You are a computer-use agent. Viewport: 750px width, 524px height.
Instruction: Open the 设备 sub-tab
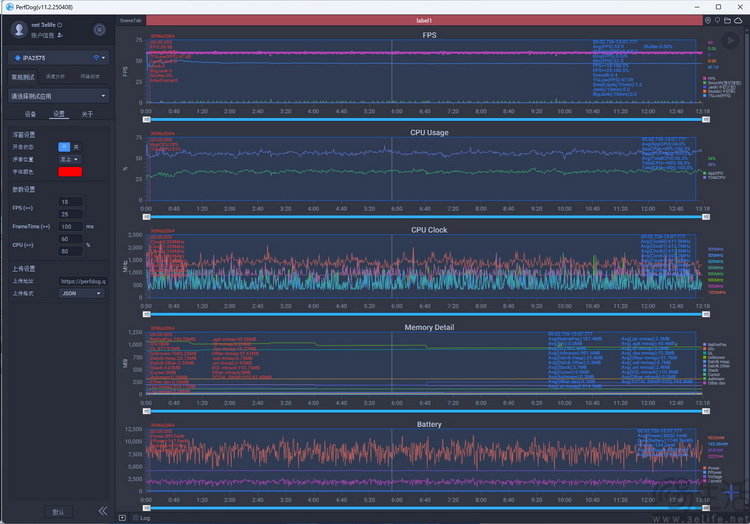click(30, 114)
